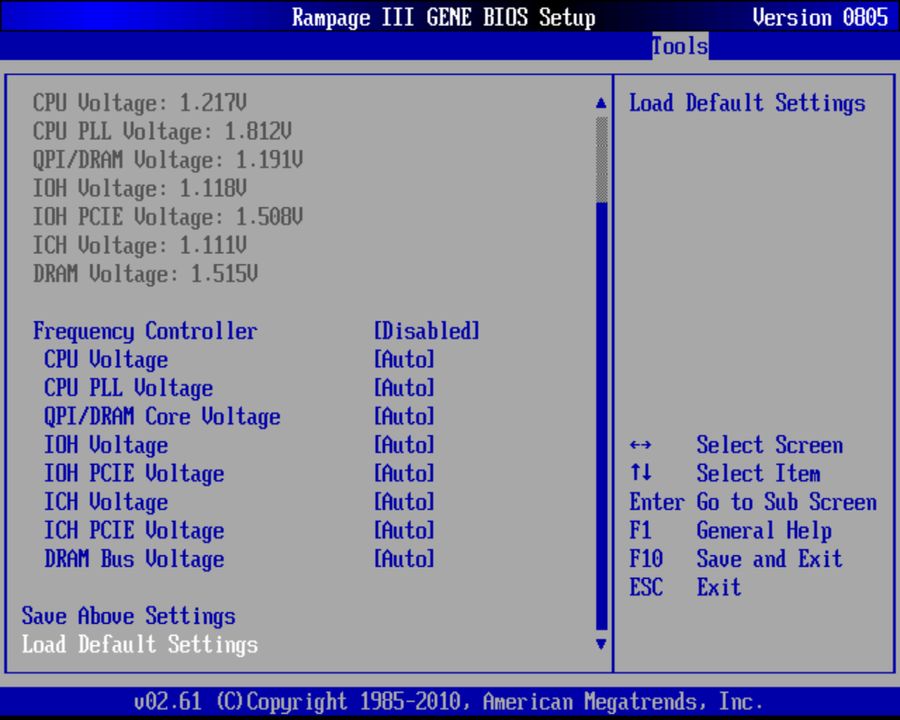Image resolution: width=900 pixels, height=720 pixels.
Task: Click the DRAM Bus Voltage label
Action: [x=134, y=559]
